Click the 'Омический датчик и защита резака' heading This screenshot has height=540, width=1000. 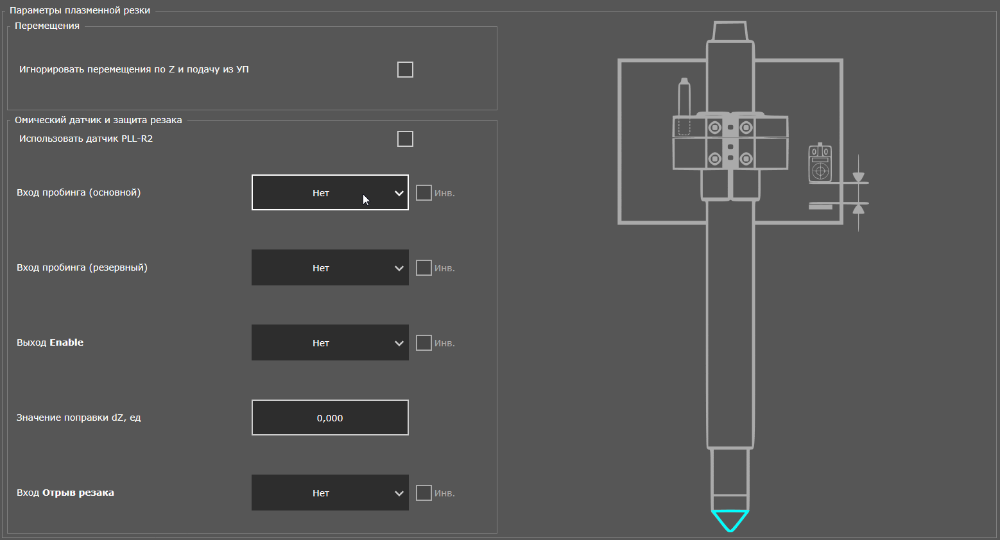pyautogui.click(x=98, y=120)
